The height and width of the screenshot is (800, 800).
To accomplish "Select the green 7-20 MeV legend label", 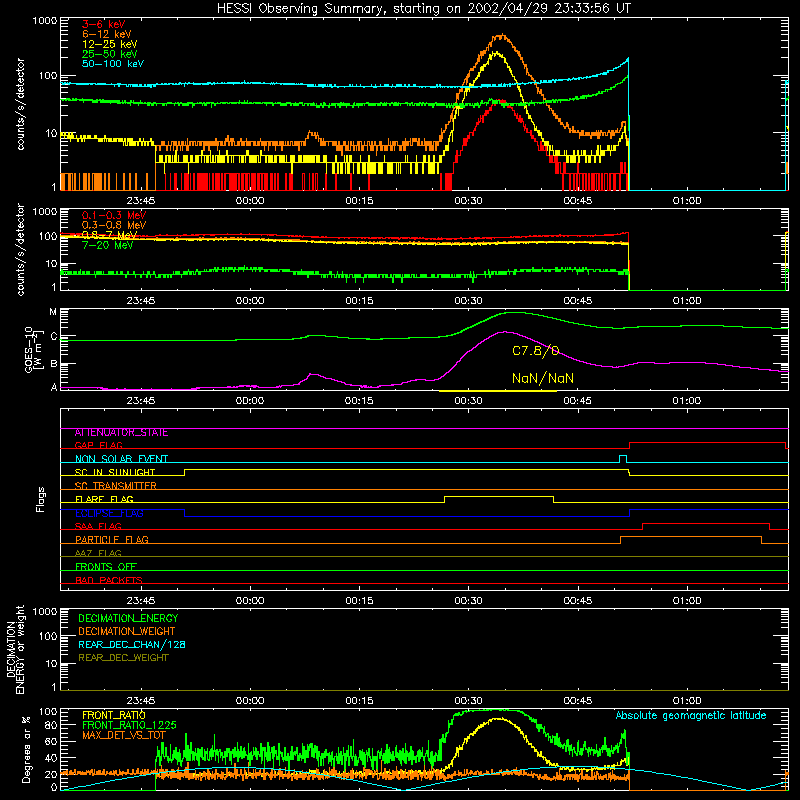I will [x=107, y=245].
